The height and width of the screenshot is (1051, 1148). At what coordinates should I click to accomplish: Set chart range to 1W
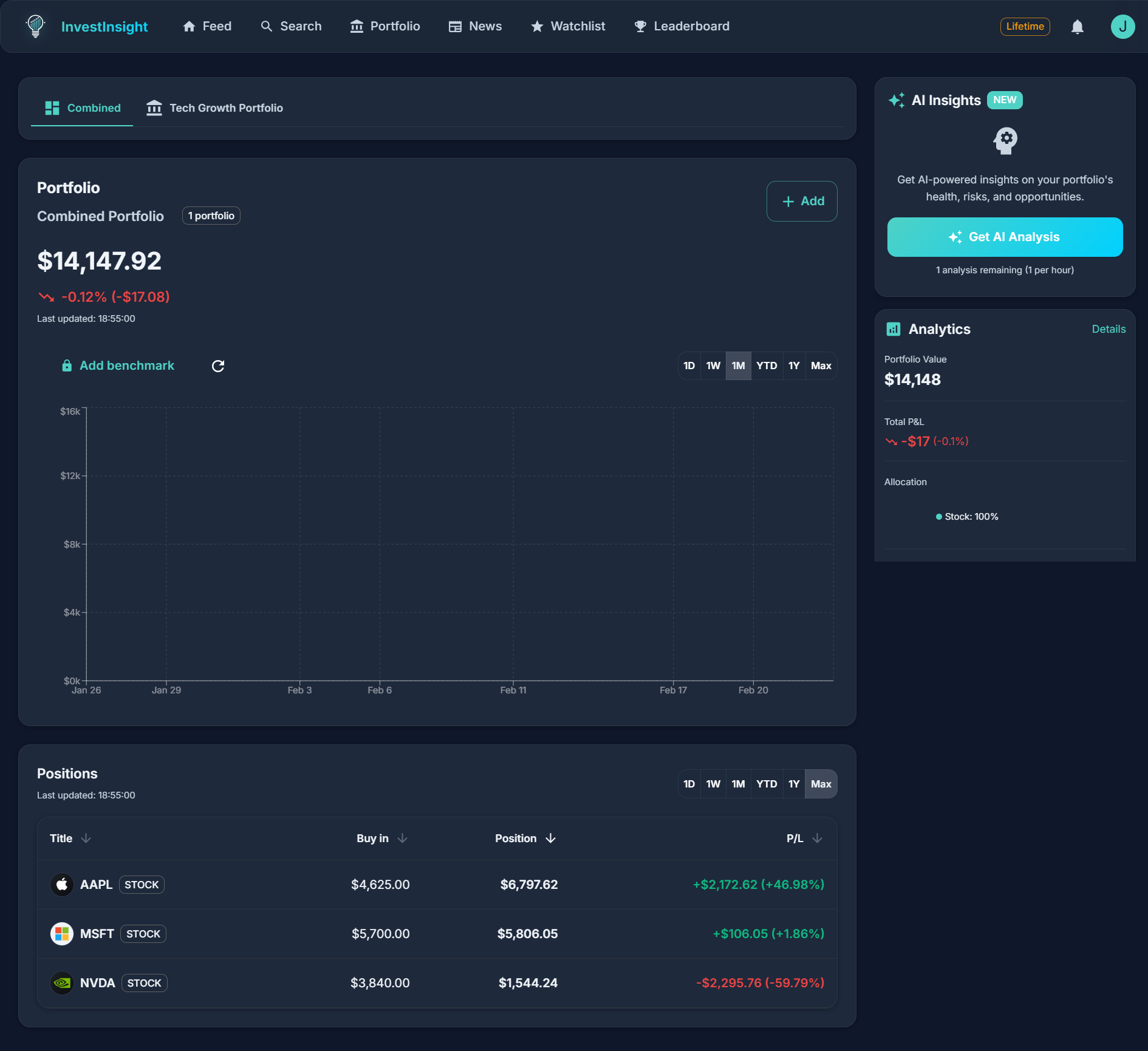pos(713,366)
